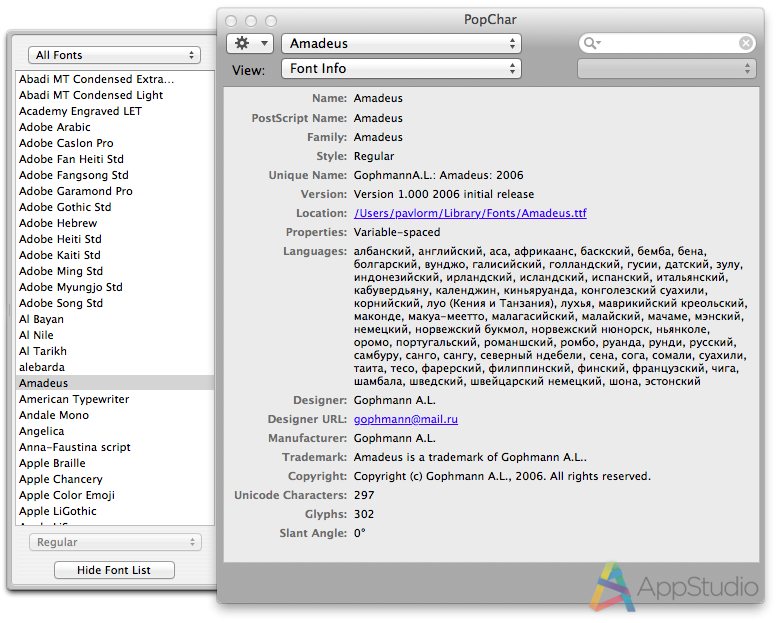Pick Adobe Caslon Pro font

point(66,143)
